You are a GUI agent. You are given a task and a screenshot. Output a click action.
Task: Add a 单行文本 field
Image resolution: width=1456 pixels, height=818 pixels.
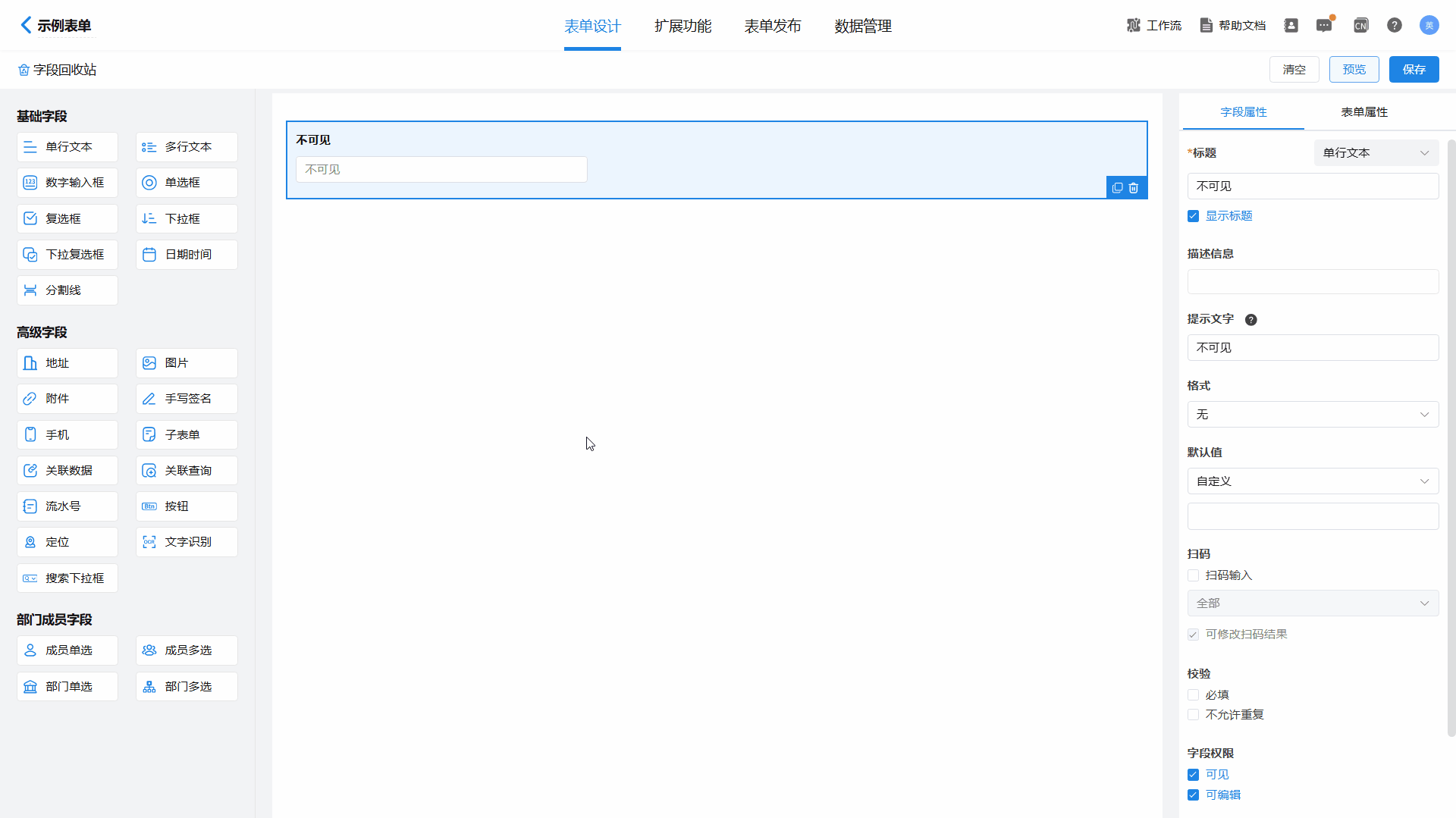pos(67,147)
